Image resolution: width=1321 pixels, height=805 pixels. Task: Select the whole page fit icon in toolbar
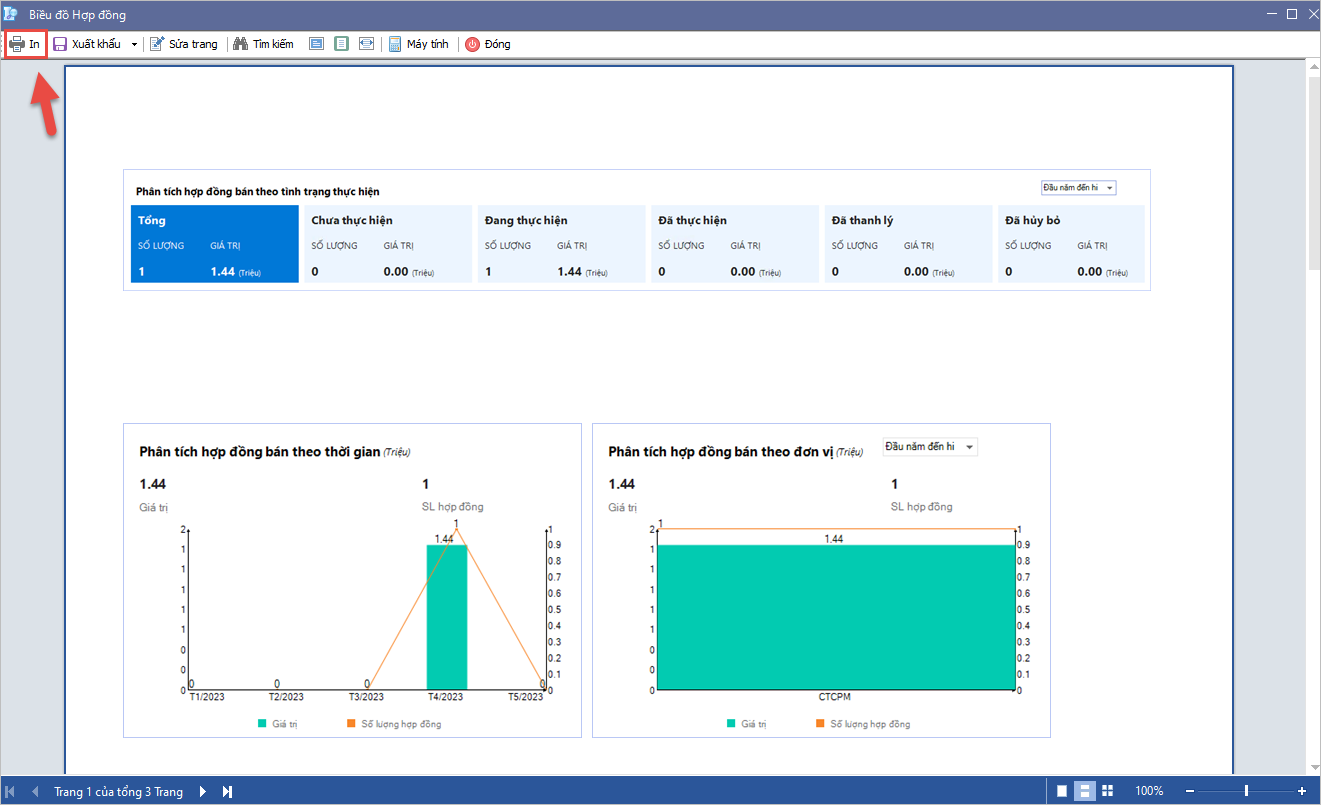(341, 44)
